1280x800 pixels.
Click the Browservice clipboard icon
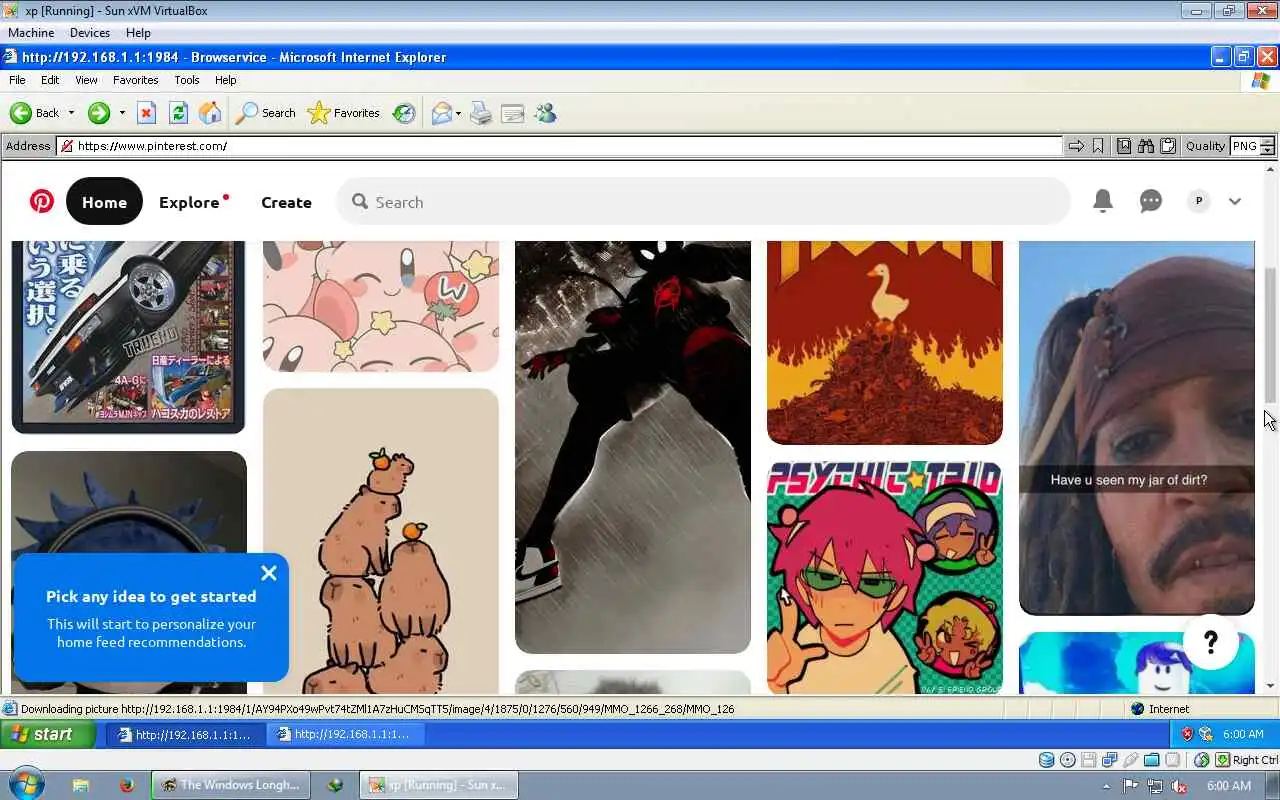tap(1168, 146)
